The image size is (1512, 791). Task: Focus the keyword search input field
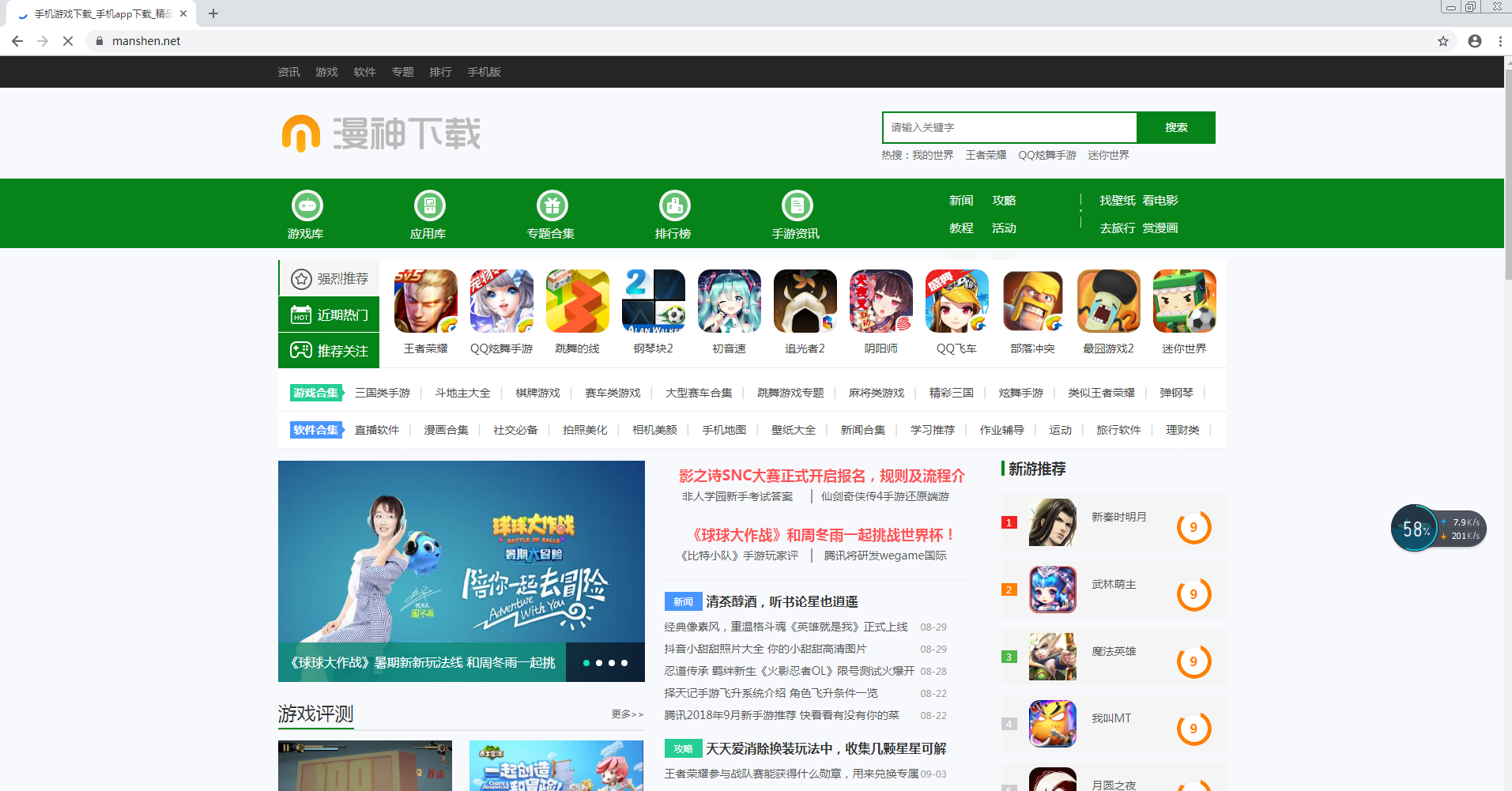[x=1009, y=127]
